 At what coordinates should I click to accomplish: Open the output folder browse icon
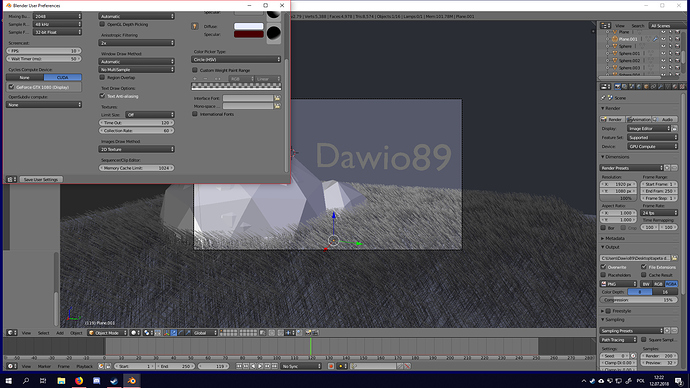point(675,258)
